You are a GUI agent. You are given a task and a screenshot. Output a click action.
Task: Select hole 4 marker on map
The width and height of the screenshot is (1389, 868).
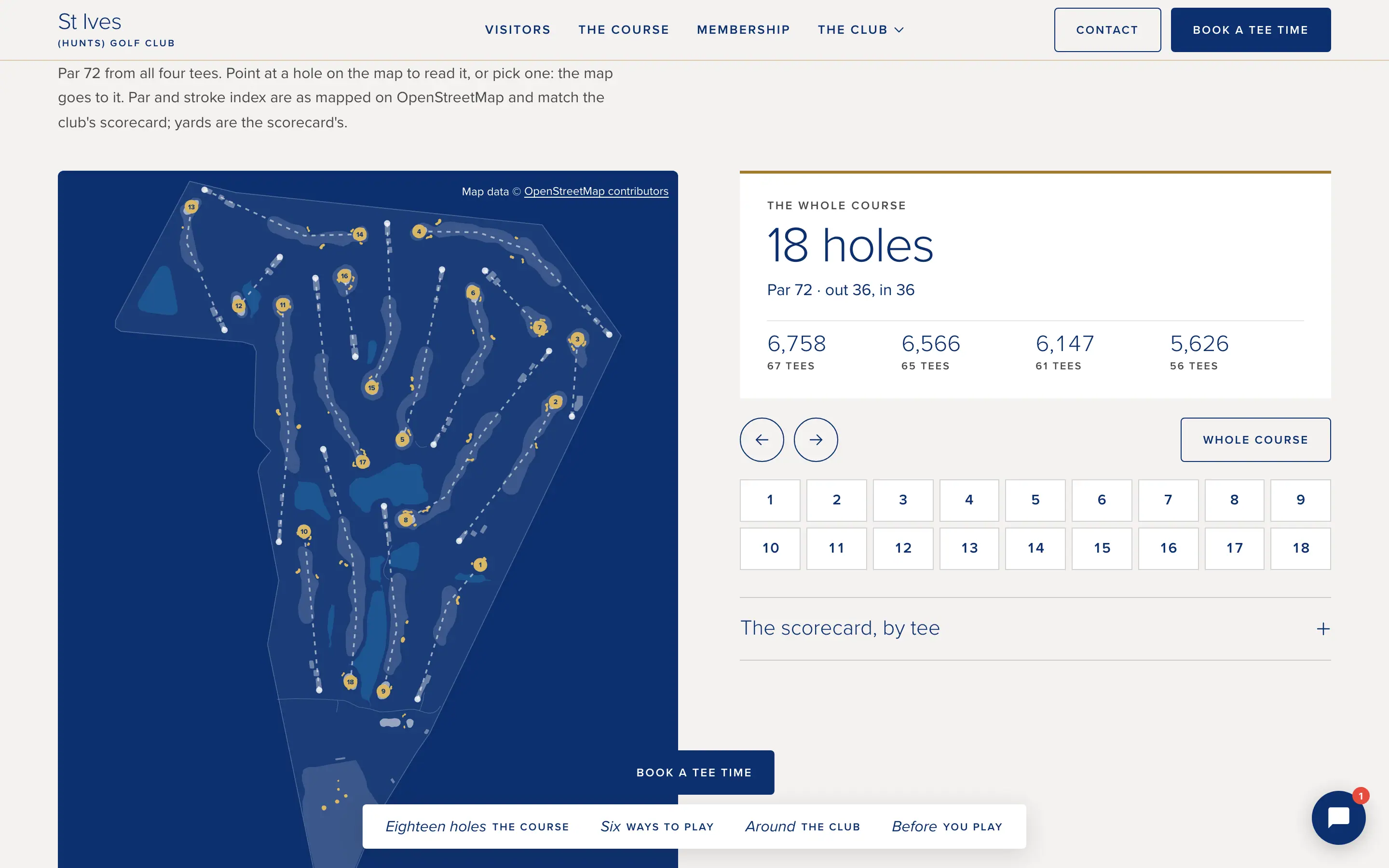[x=419, y=231]
